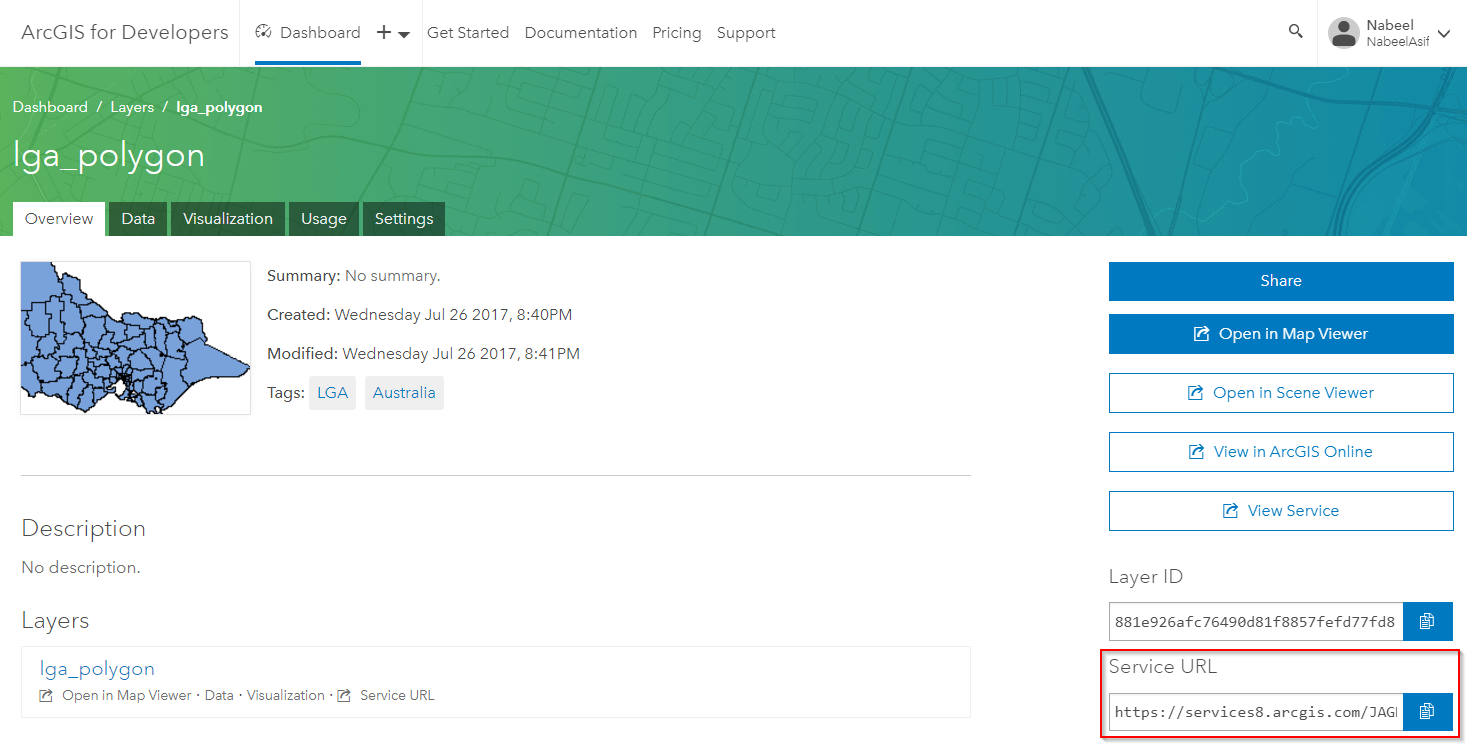Click the Service URL text field
1467x744 pixels.
1256,712
